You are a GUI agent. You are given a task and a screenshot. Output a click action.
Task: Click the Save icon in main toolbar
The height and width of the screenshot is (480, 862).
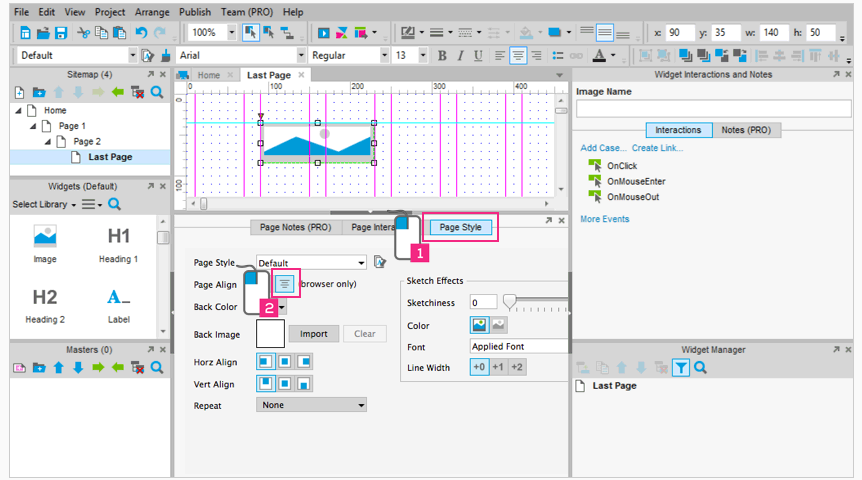(59, 33)
